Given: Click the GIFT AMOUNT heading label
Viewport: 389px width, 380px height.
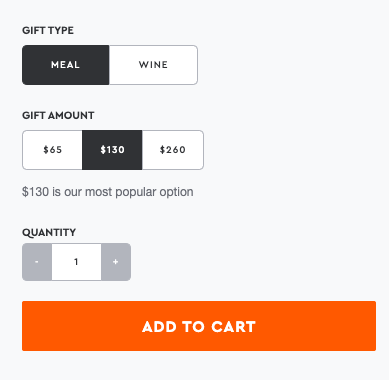Looking at the screenshot, I should [58, 115].
